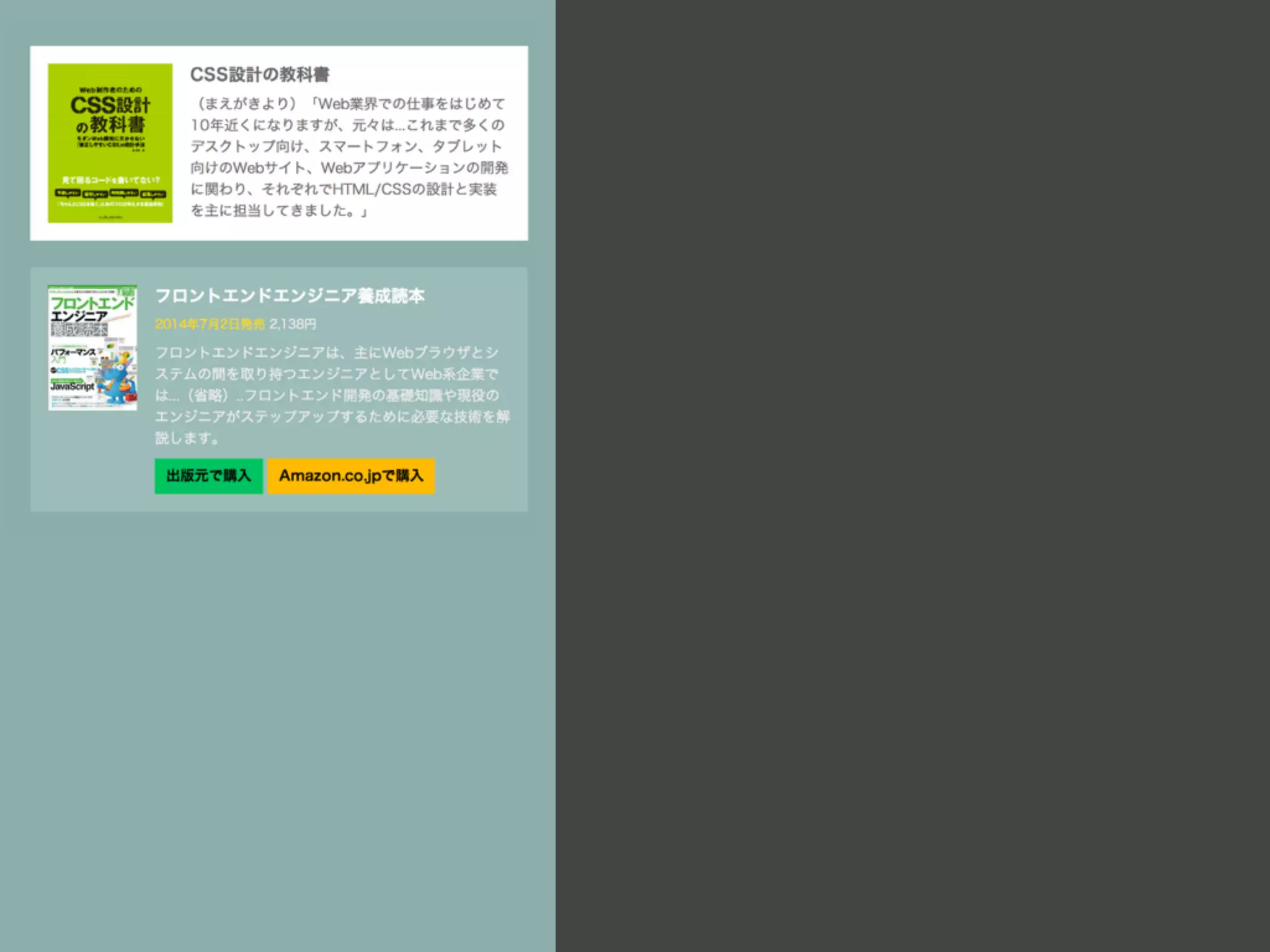Click 見て語るコード line on green cover

point(111,180)
